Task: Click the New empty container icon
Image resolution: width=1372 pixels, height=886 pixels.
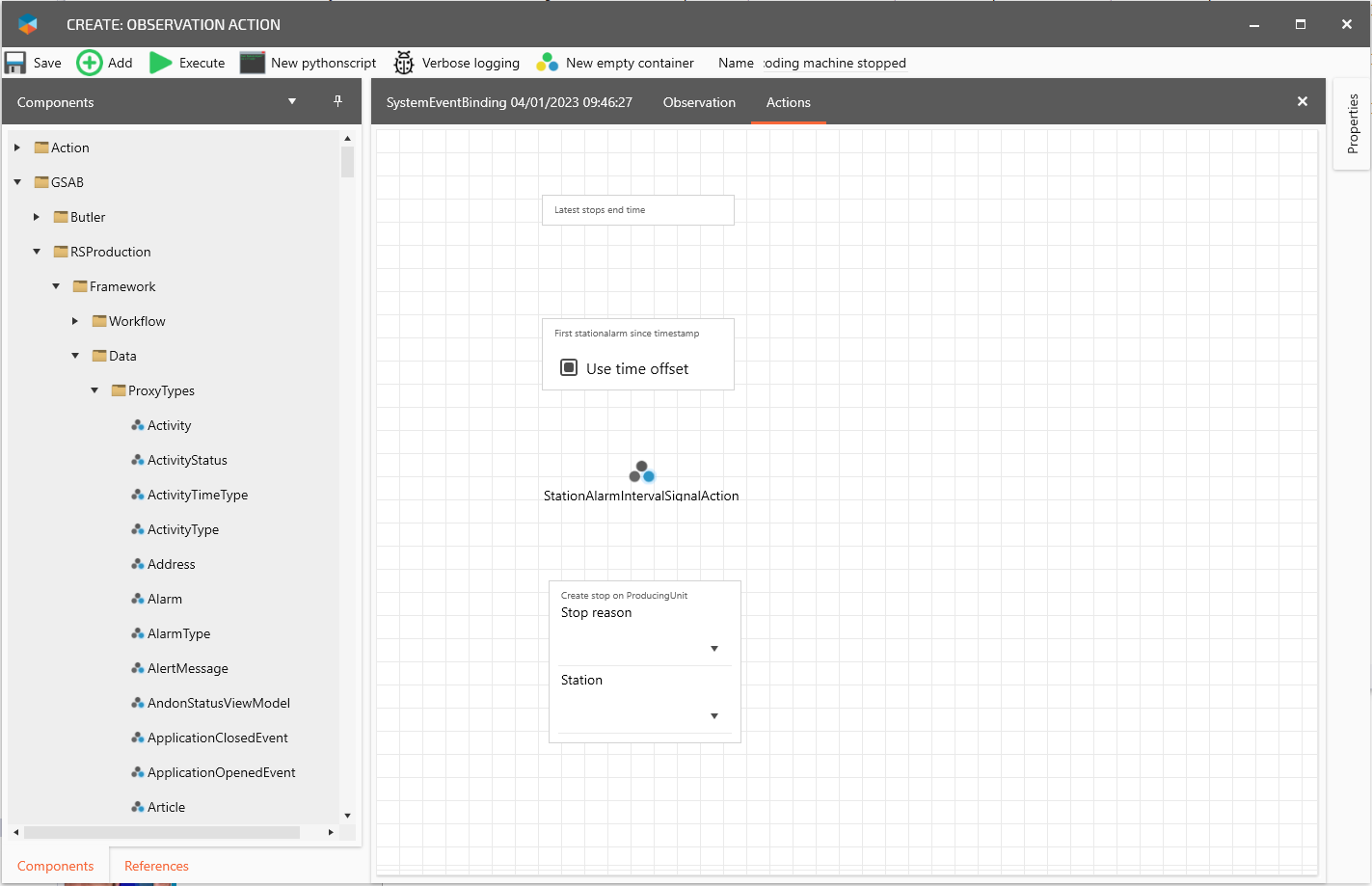Action: pyautogui.click(x=547, y=63)
